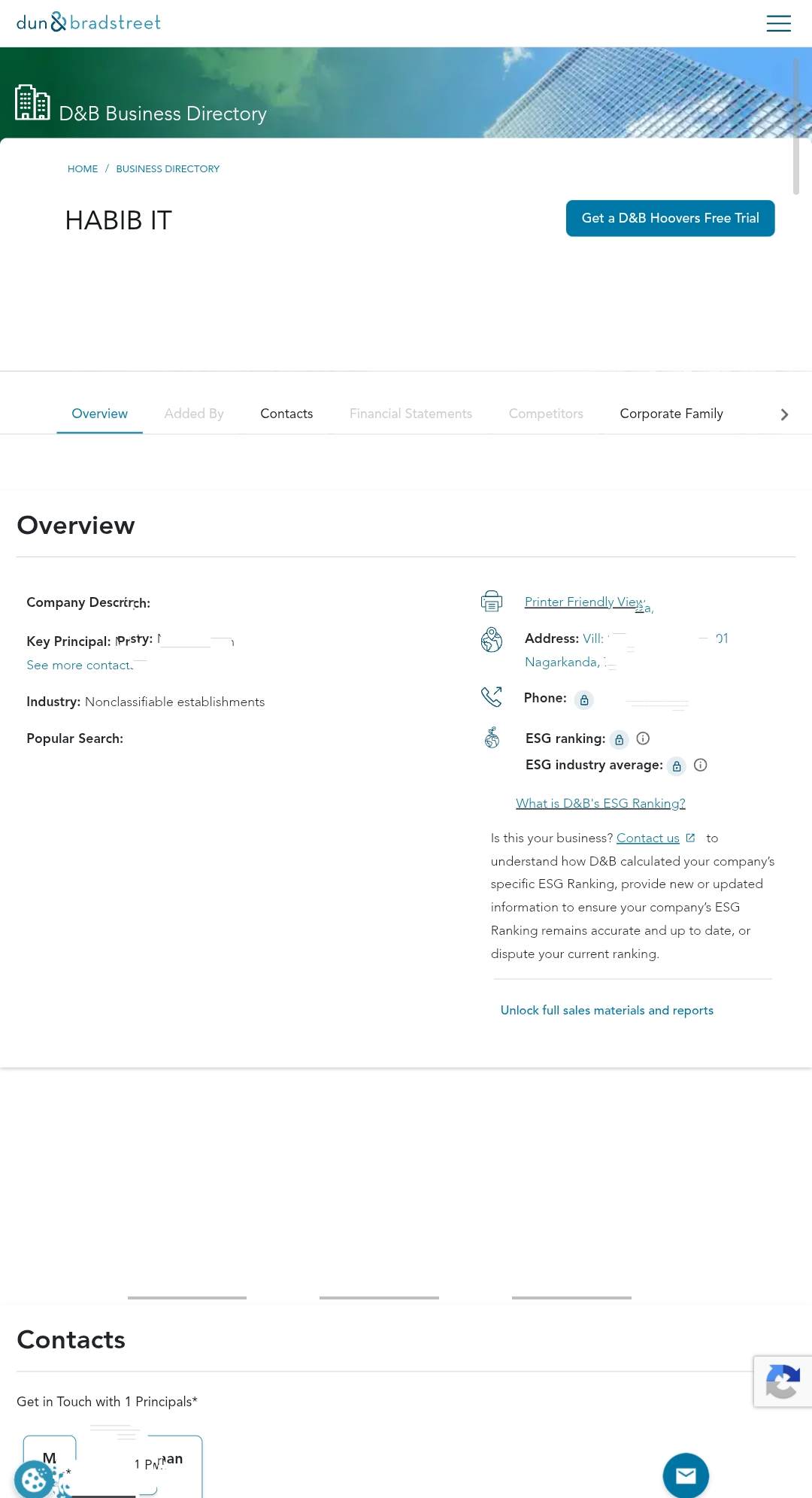Viewport: 812px width, 1498px height.
Task: Open BUSINESS DIRECTORY breadcrumb link
Action: coord(168,168)
